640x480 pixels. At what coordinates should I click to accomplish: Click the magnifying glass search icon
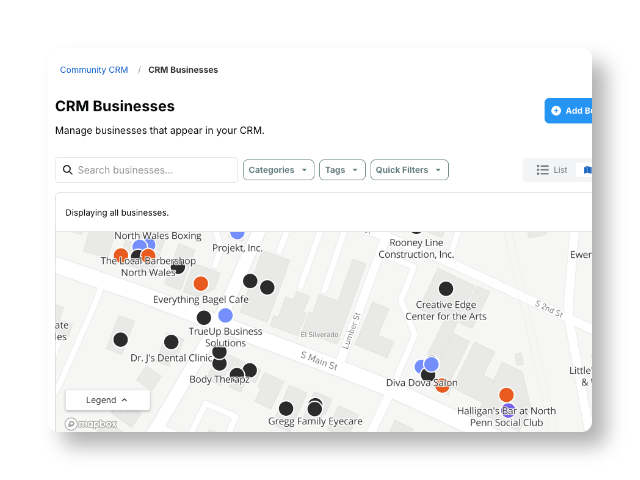(67, 170)
